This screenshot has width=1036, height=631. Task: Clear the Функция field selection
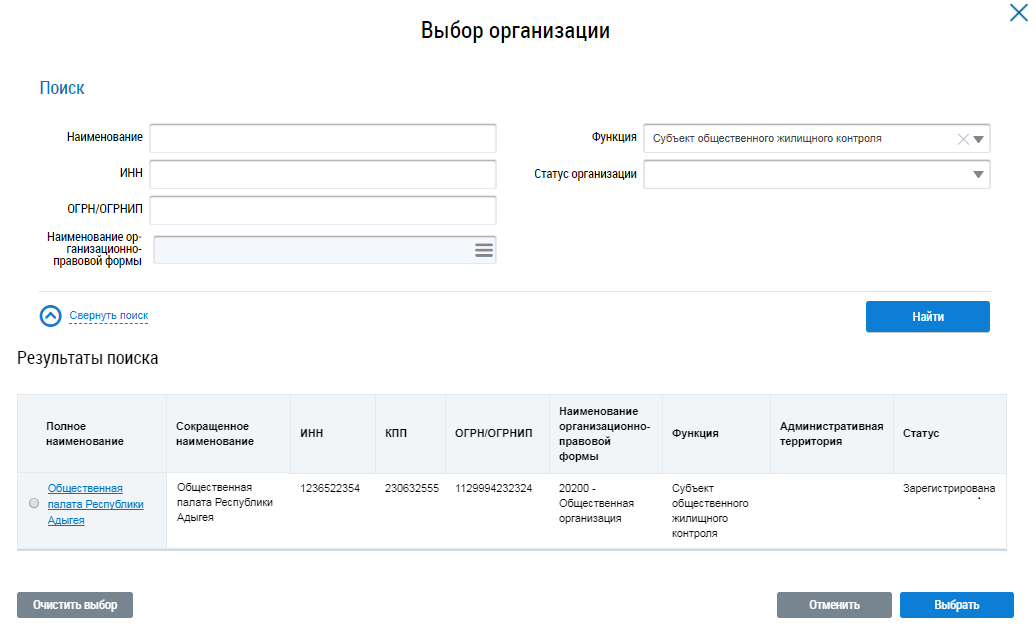point(963,140)
